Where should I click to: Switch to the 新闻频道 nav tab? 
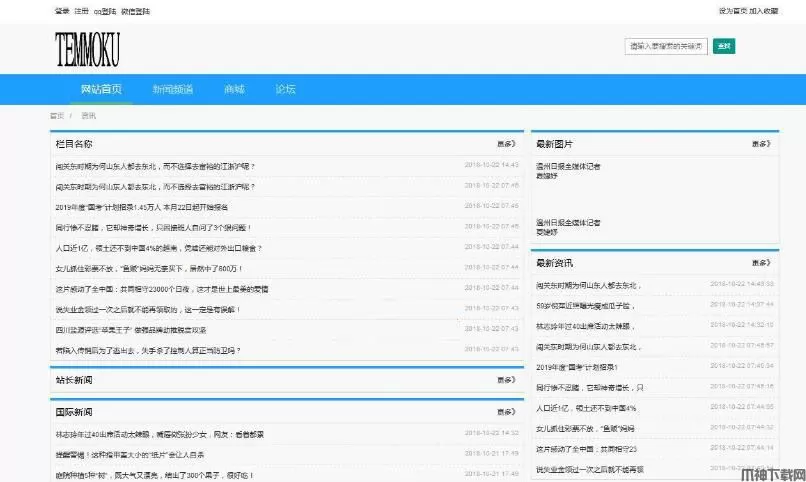pyautogui.click(x=172, y=89)
